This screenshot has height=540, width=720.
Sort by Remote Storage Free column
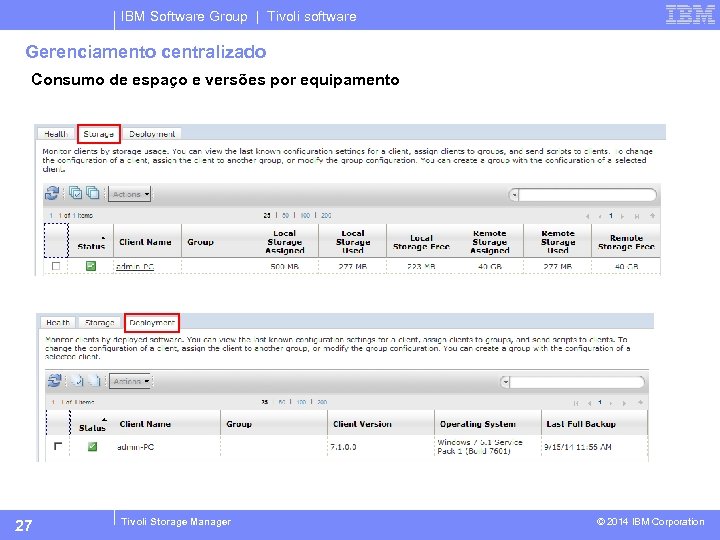[x=626, y=242]
